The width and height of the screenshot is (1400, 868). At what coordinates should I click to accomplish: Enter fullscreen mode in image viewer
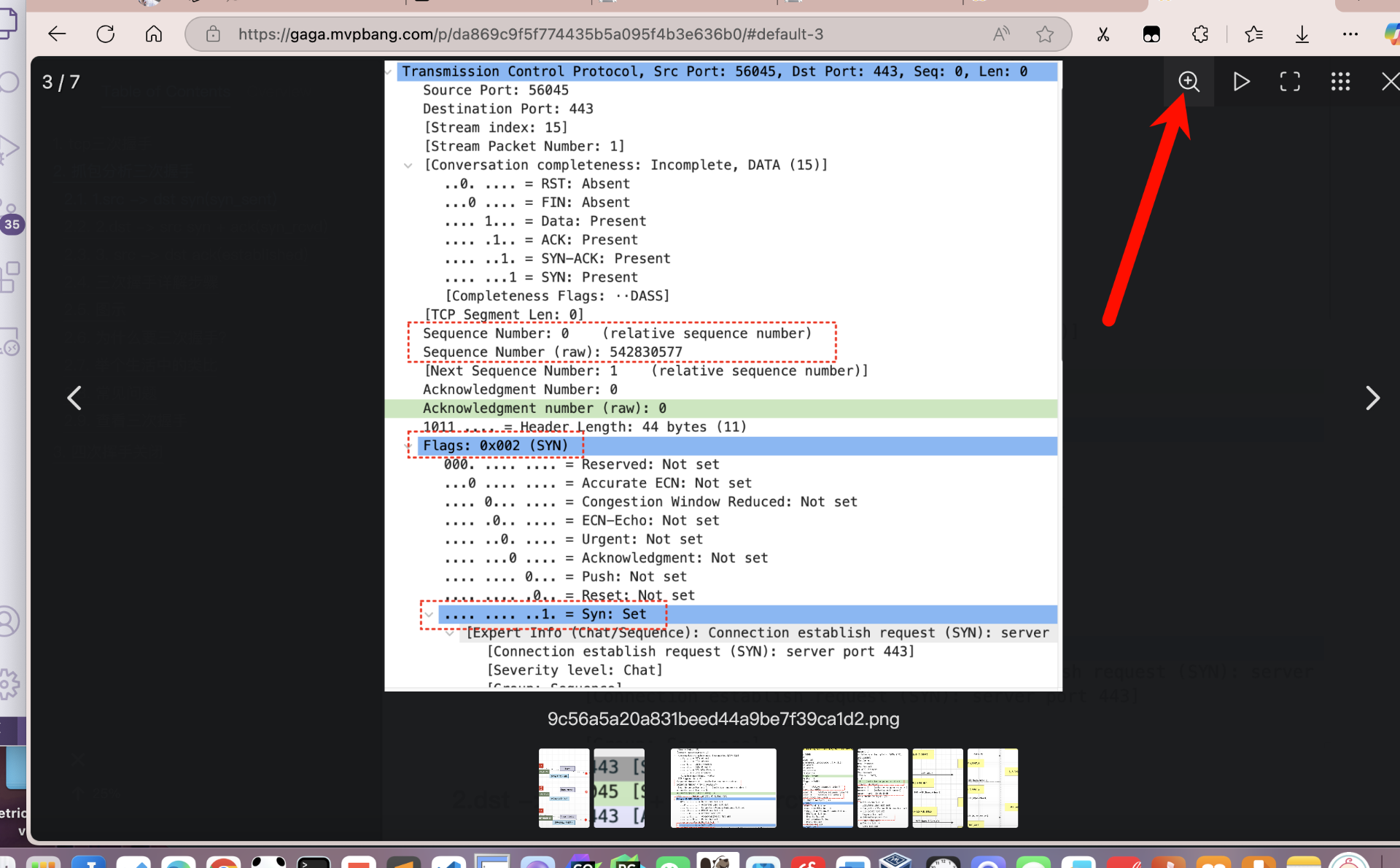pyautogui.click(x=1290, y=81)
